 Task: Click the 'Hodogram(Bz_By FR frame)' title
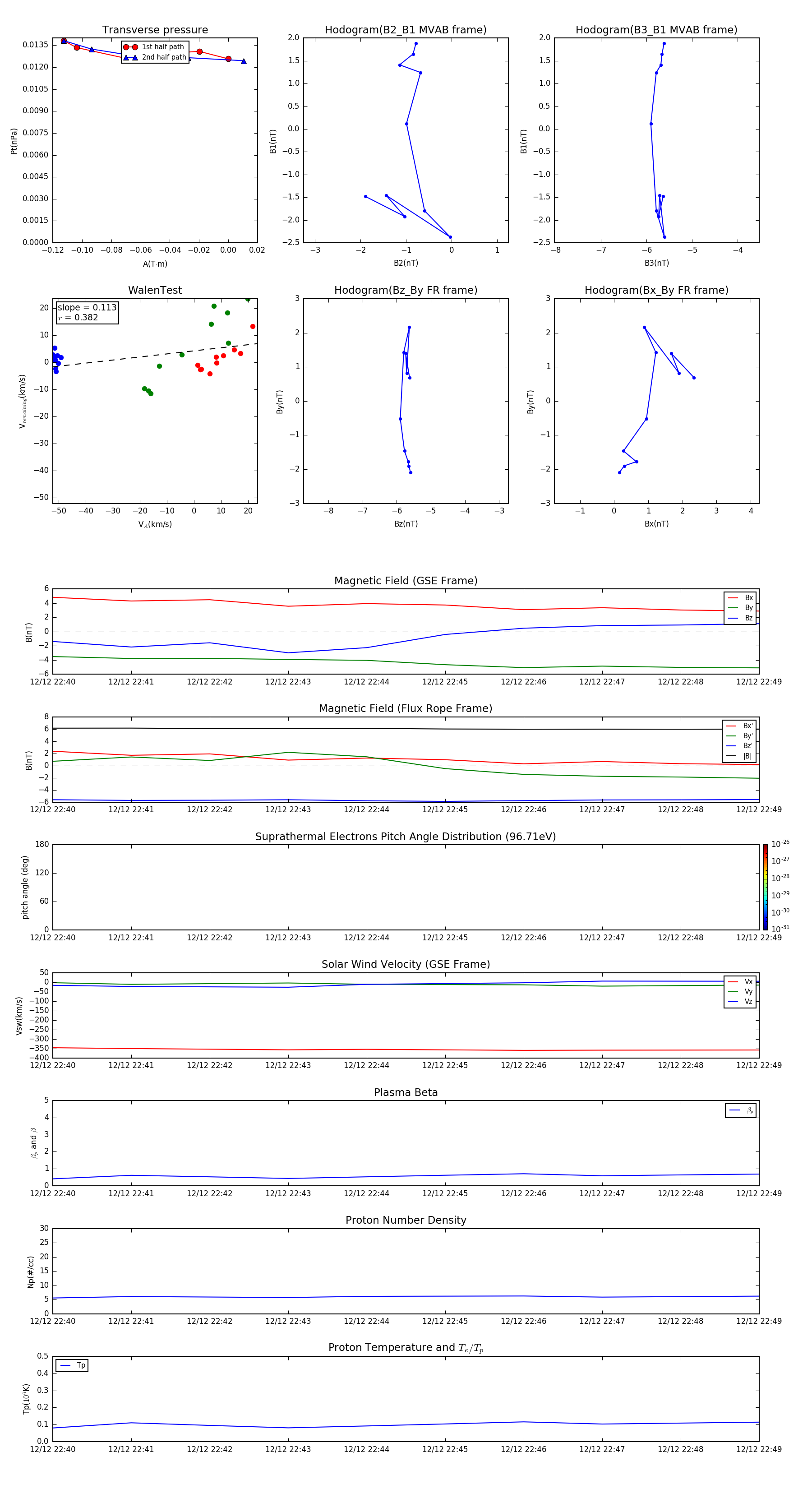click(x=406, y=290)
